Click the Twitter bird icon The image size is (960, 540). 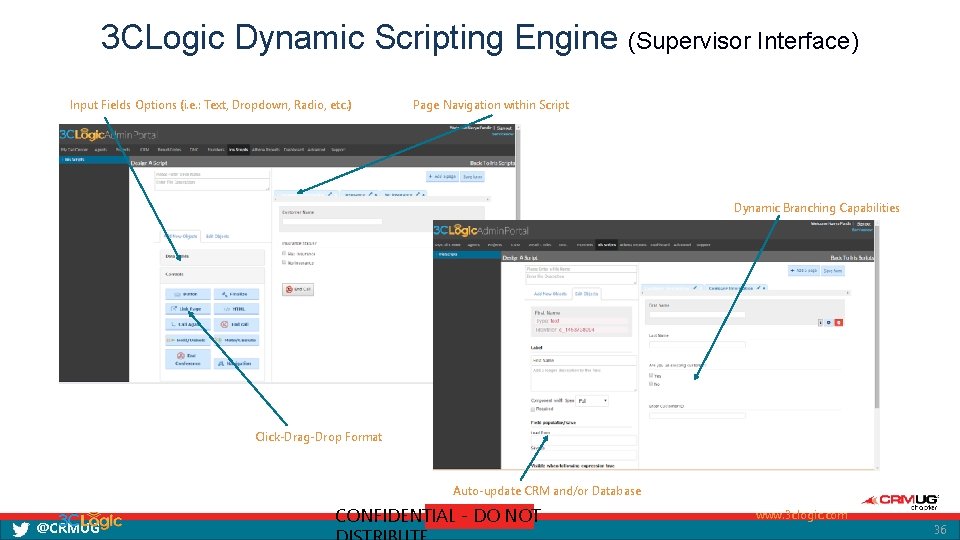20,529
